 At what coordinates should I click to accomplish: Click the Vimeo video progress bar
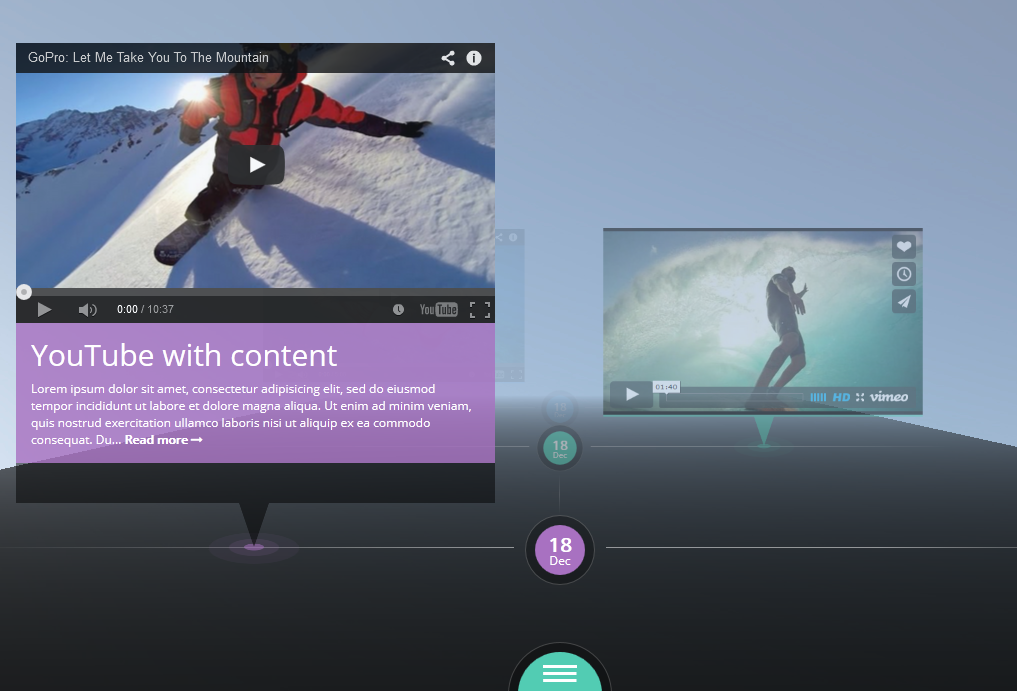click(x=732, y=397)
